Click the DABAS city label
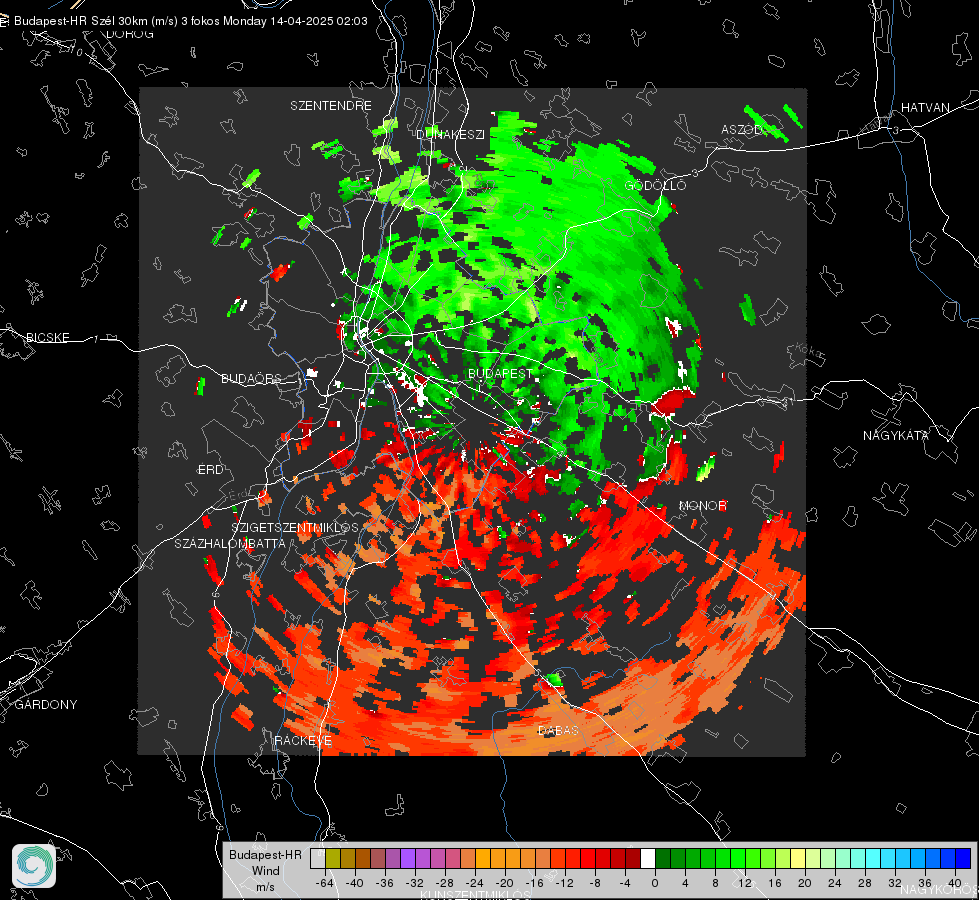This screenshot has width=979, height=900. coord(558,730)
